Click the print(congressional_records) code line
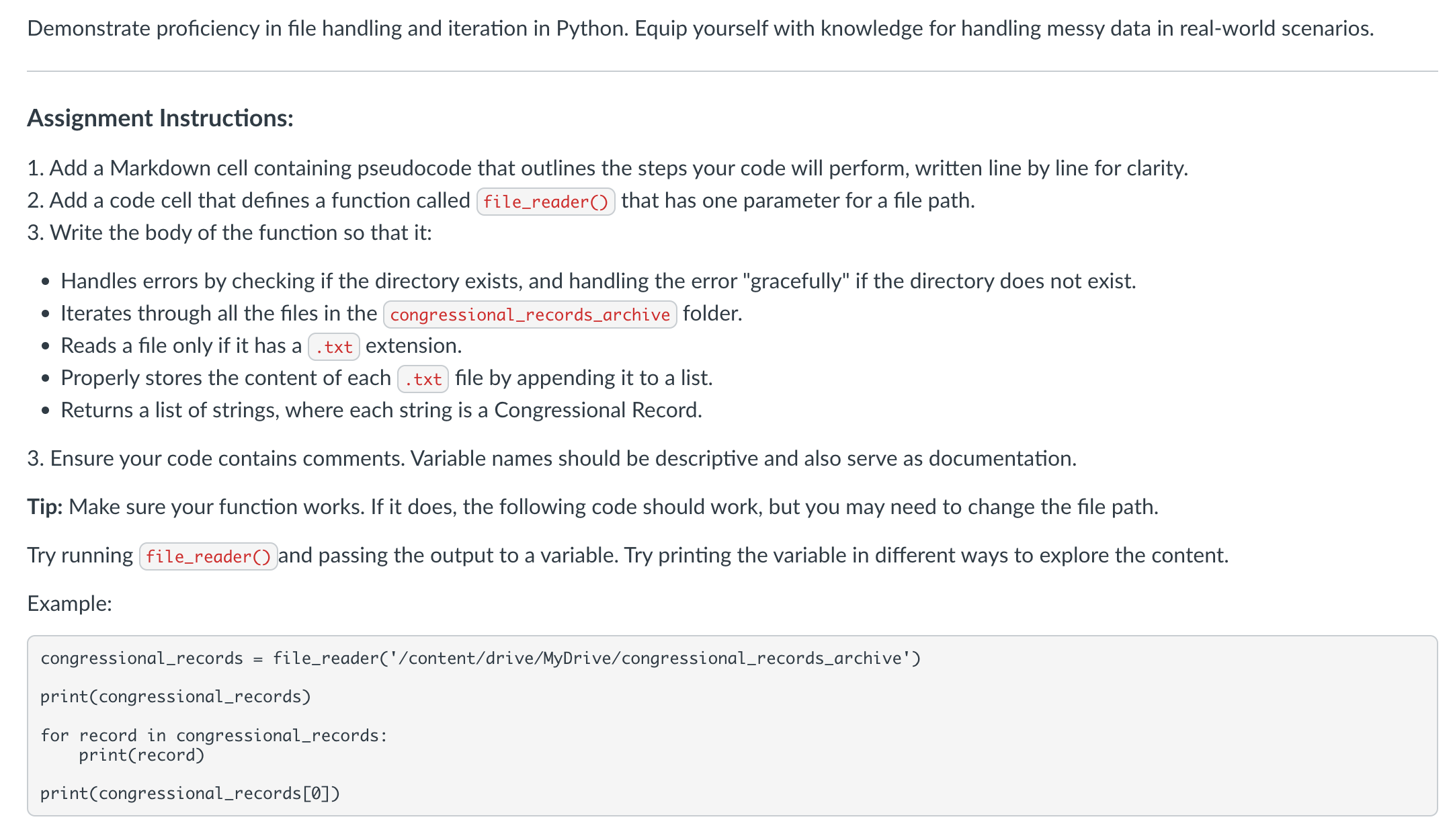This screenshot has width=1453, height=840. click(175, 696)
